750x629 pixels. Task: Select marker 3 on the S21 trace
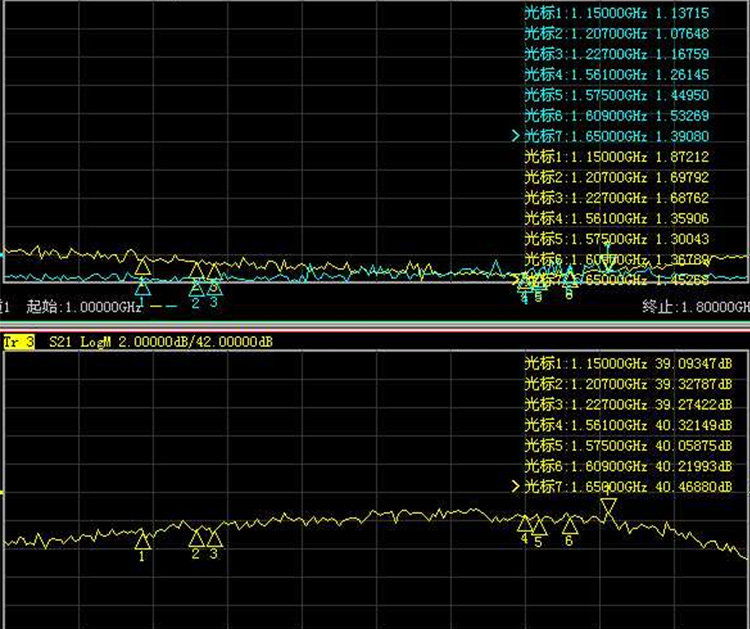(214, 538)
